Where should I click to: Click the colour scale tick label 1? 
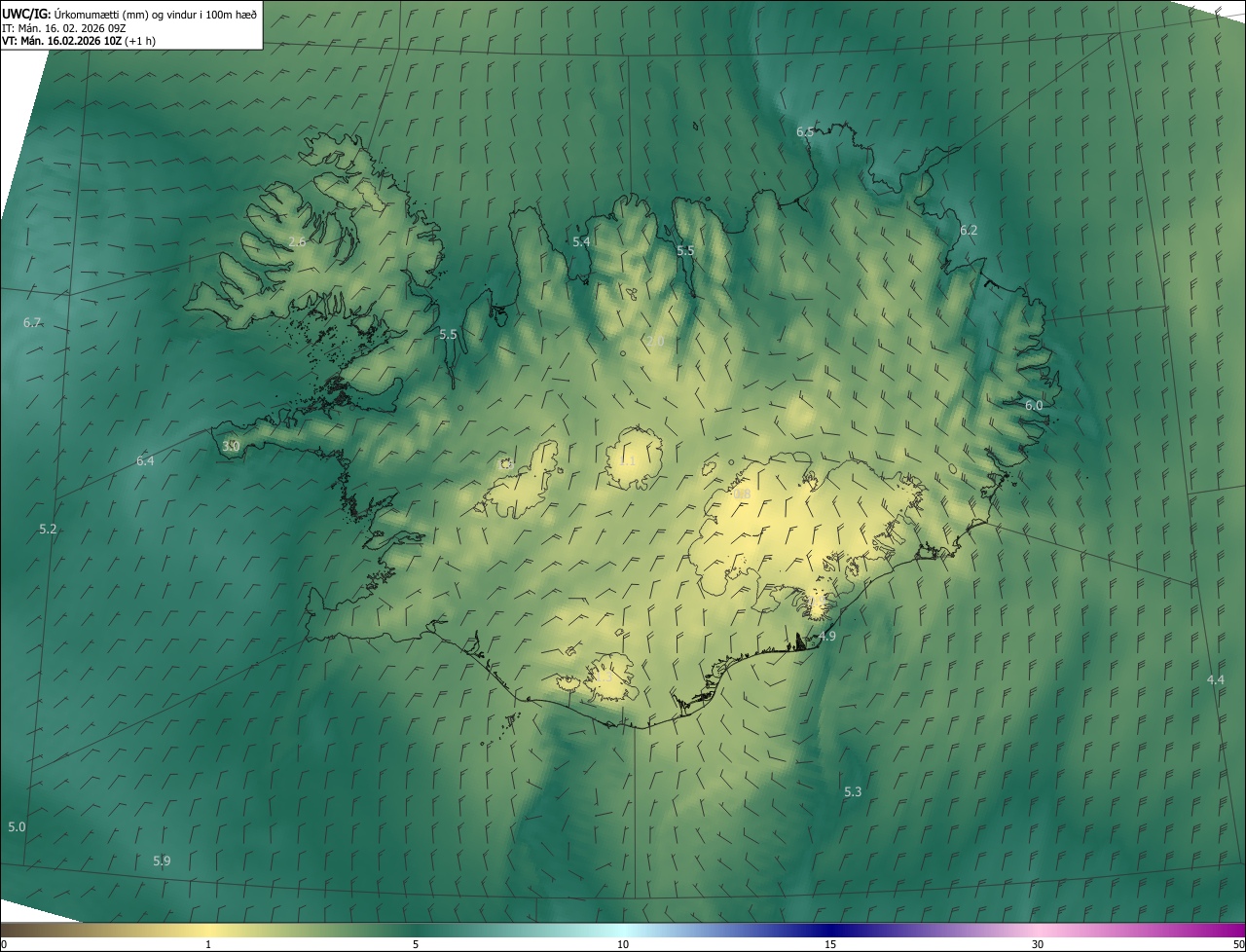click(x=208, y=944)
